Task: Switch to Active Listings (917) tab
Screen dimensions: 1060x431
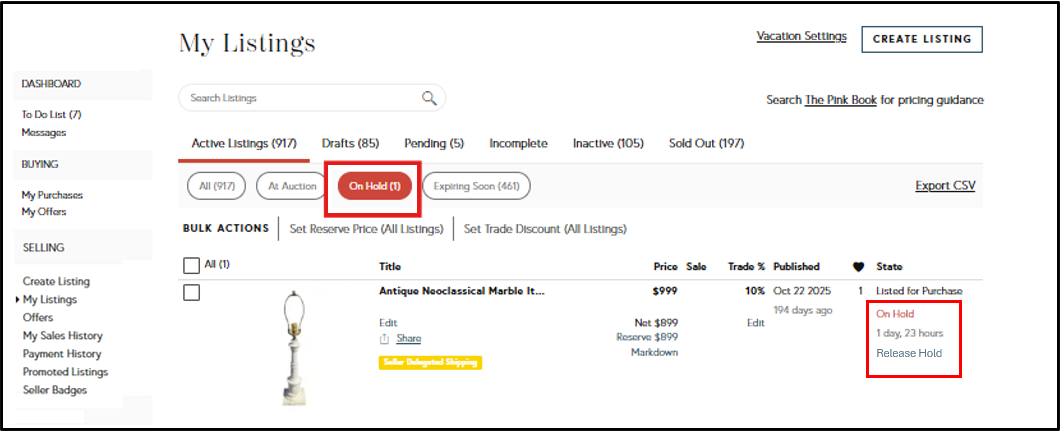Action: tap(244, 143)
